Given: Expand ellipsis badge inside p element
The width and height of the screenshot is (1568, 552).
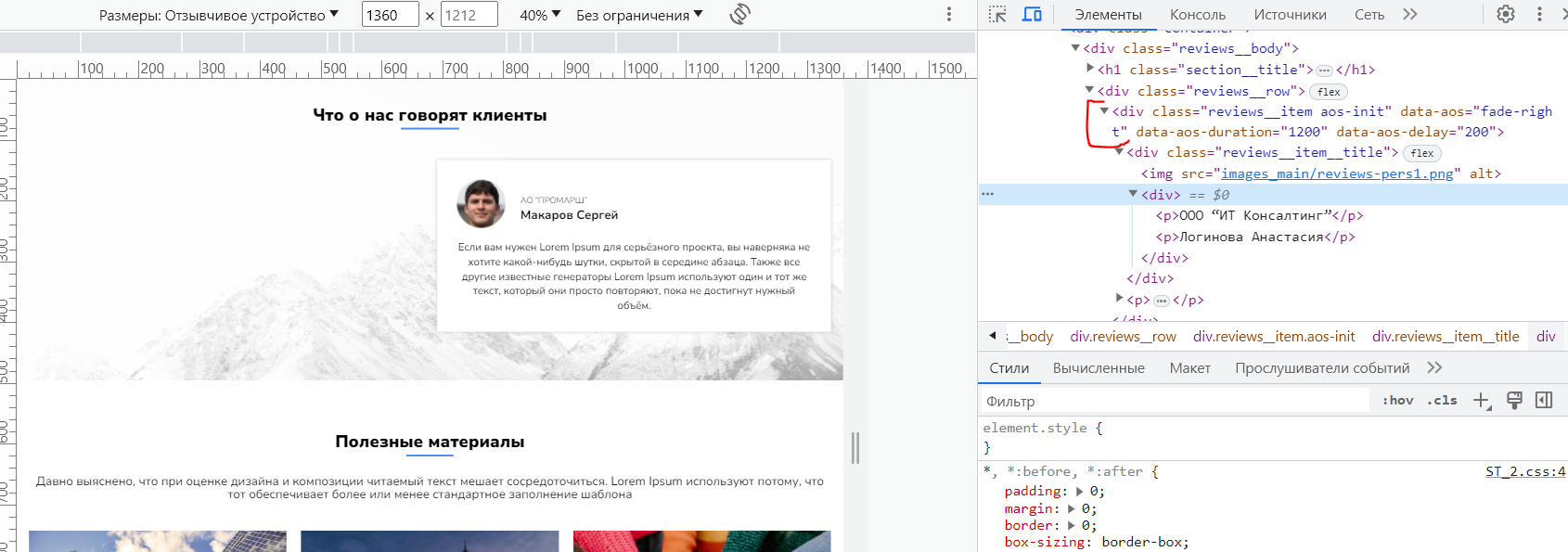Looking at the screenshot, I should point(1161,301).
